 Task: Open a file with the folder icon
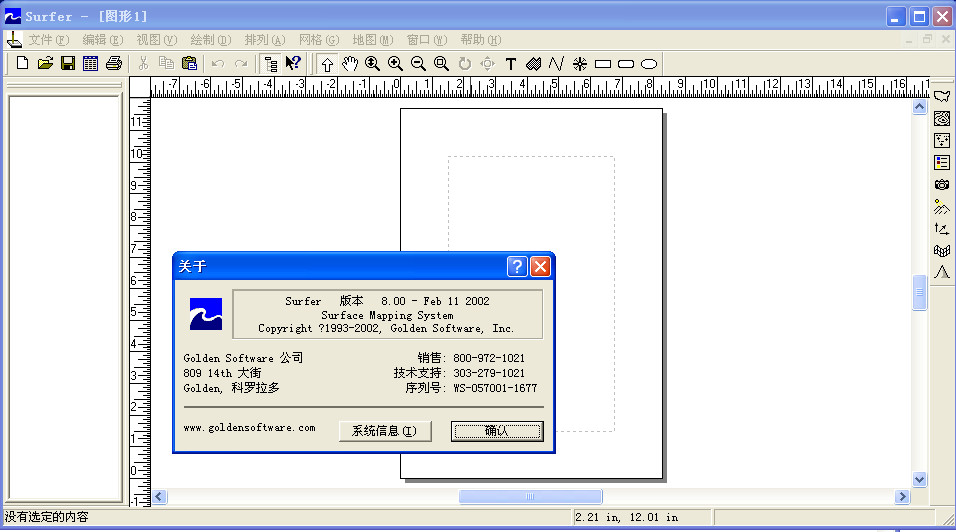click(45, 63)
